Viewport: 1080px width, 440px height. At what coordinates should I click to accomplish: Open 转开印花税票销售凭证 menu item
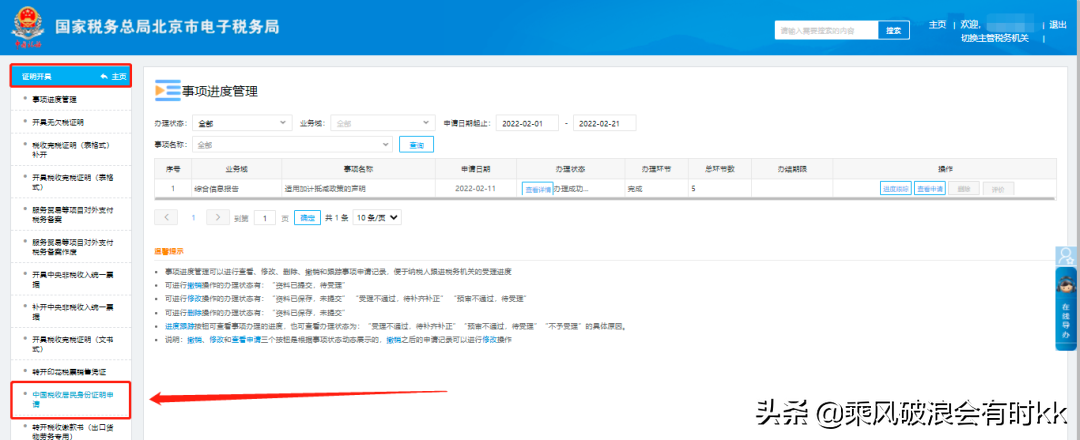click(68, 372)
